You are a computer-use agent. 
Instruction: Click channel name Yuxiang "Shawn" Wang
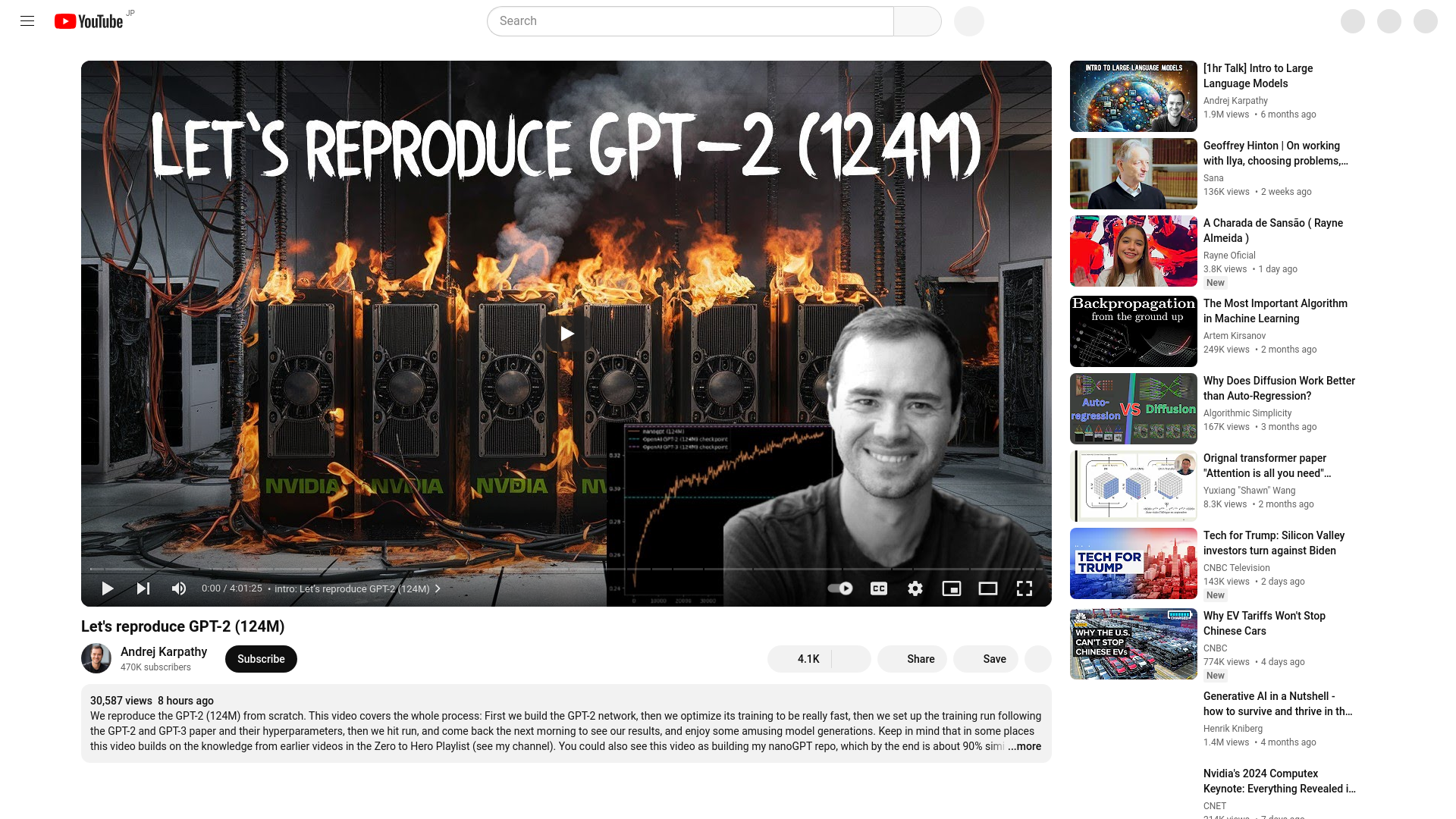[x=1249, y=491]
